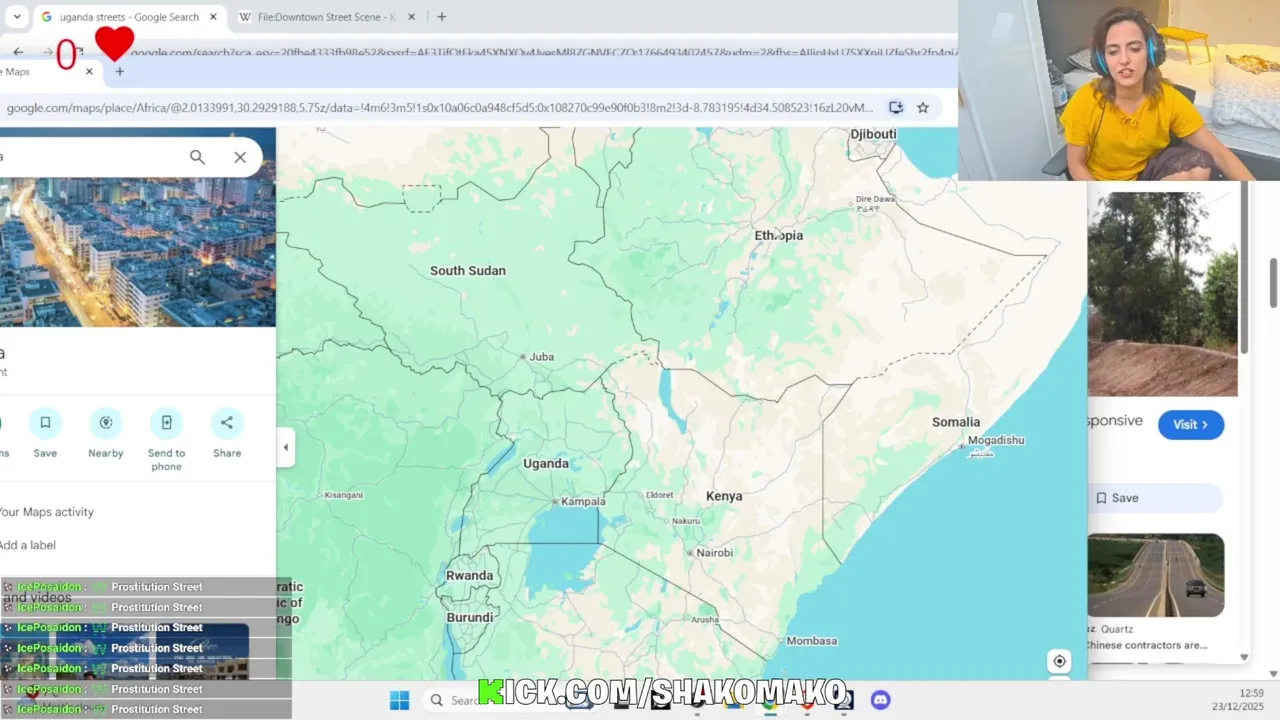The height and width of the screenshot is (720, 1280).
Task: Show your location on the map
Action: tap(1059, 661)
